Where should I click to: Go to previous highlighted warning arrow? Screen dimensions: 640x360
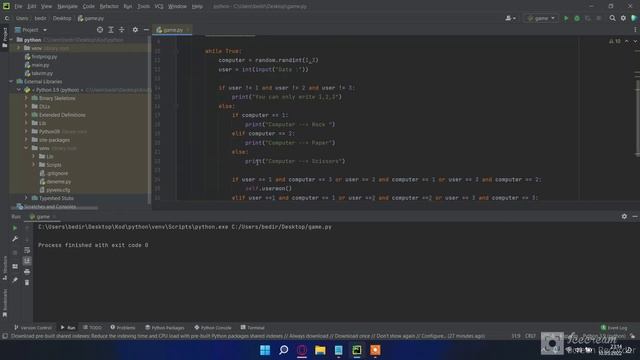627,41
